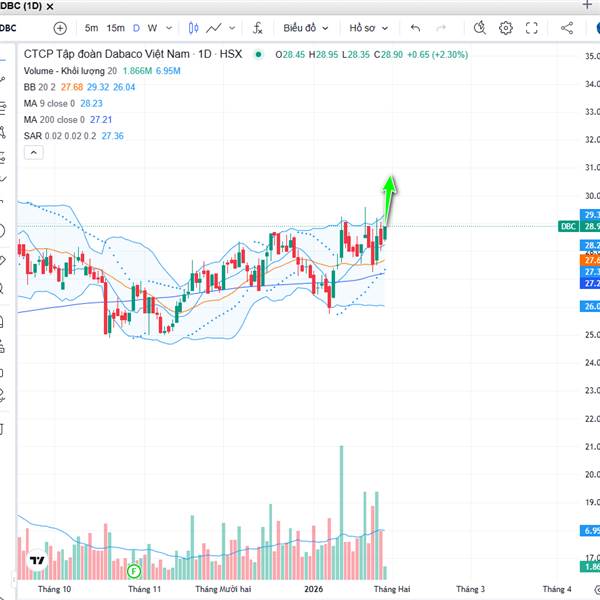This screenshot has width=600, height=600.
Task: Open the indicators fx icon
Action: 258,28
